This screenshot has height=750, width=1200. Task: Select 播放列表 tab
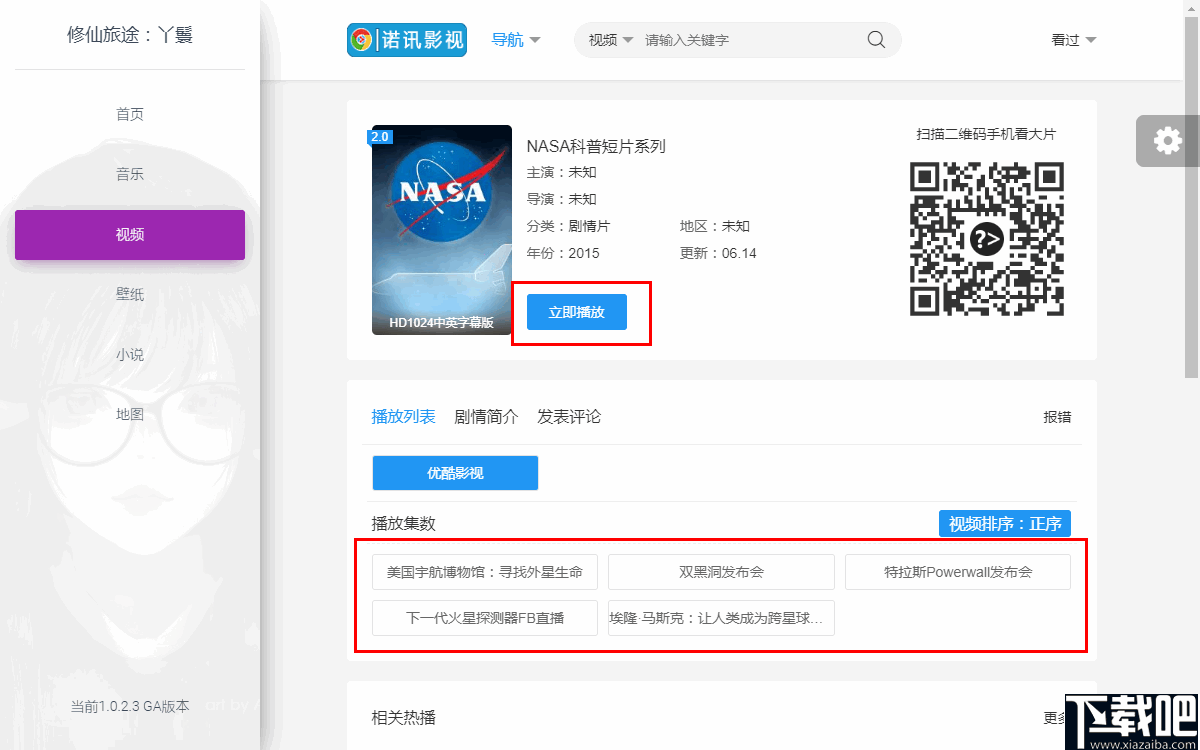click(x=403, y=417)
